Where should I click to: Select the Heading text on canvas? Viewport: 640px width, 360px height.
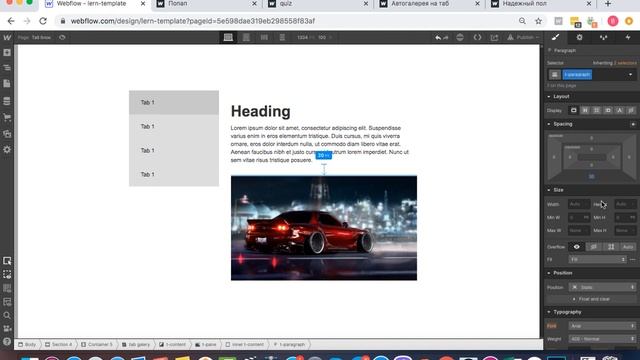260,111
